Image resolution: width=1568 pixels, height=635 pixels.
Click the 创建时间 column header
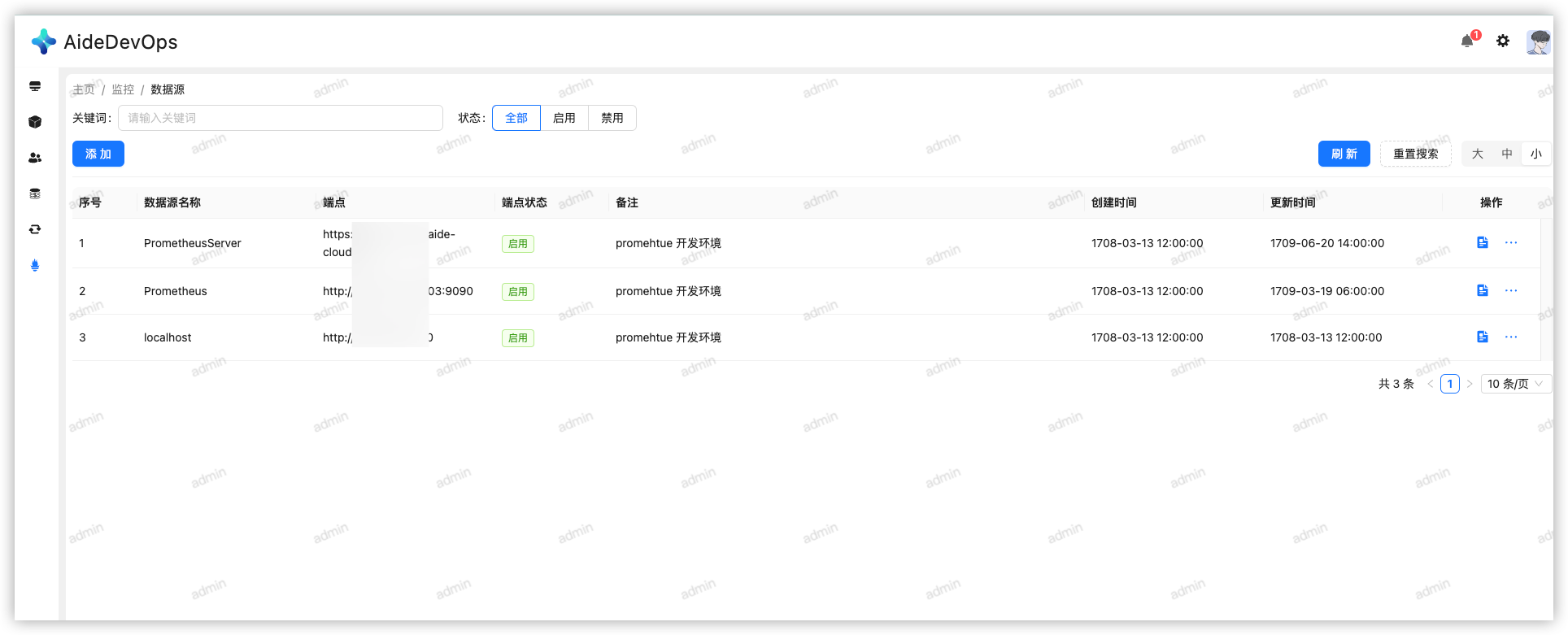point(1114,202)
